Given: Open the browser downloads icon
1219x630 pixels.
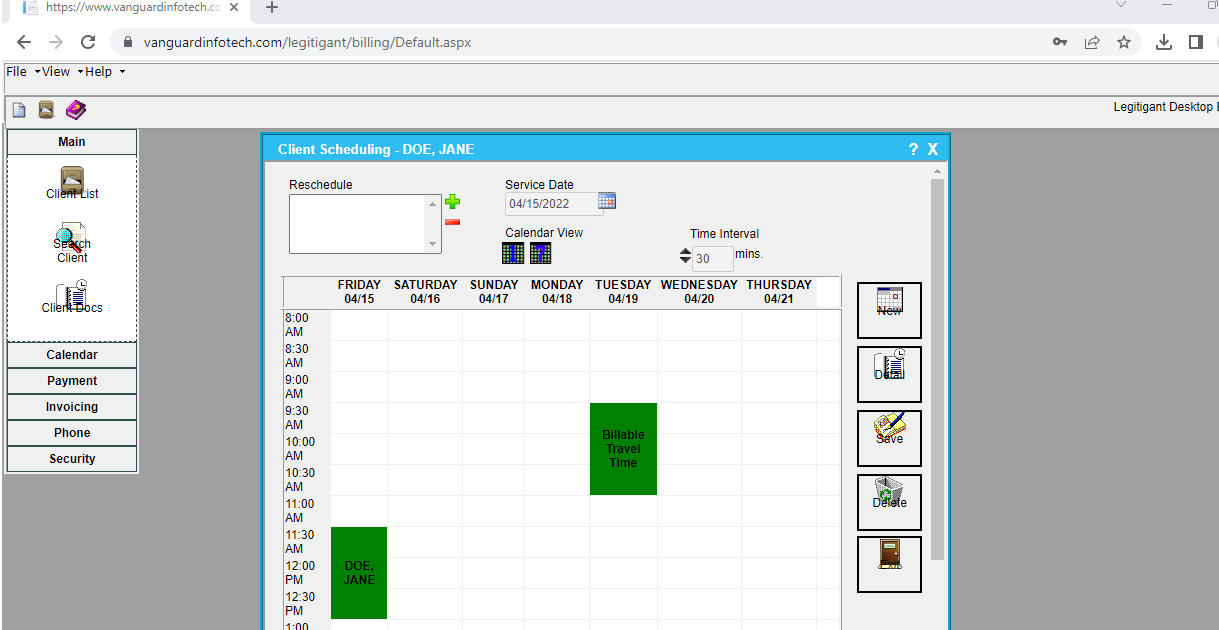Looking at the screenshot, I should pyautogui.click(x=1163, y=42).
